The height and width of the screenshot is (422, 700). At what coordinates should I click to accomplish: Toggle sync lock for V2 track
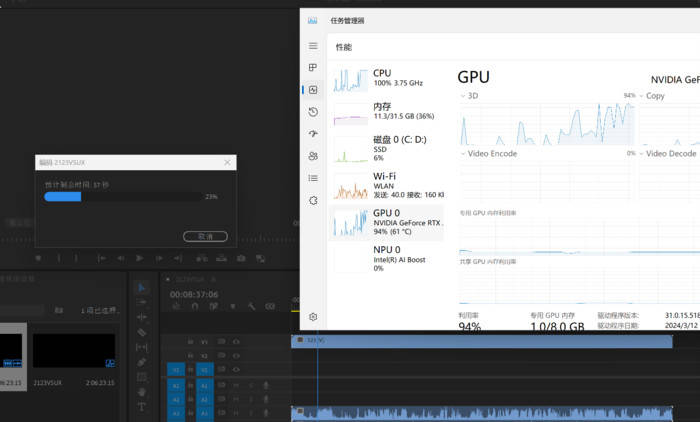click(x=221, y=356)
